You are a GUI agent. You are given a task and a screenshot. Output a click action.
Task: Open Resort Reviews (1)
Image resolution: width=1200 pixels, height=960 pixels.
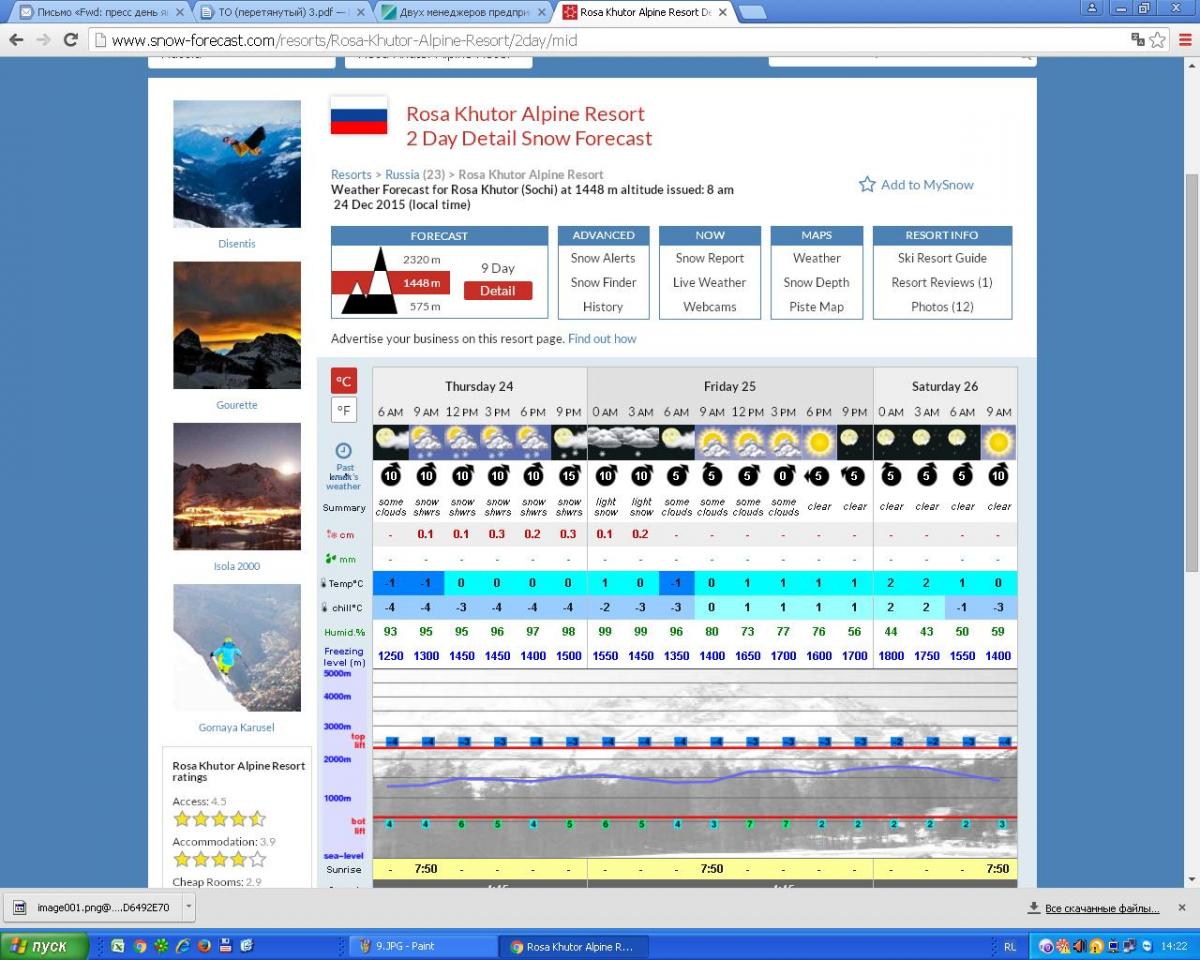click(942, 282)
